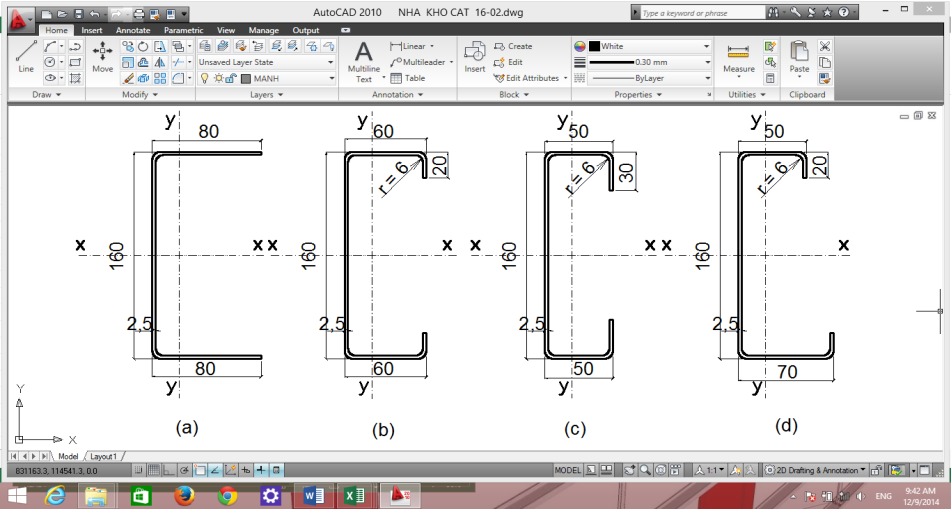Open the 0.30 mm lineweight dropdown
Image resolution: width=951 pixels, height=509 pixels.
click(x=650, y=62)
